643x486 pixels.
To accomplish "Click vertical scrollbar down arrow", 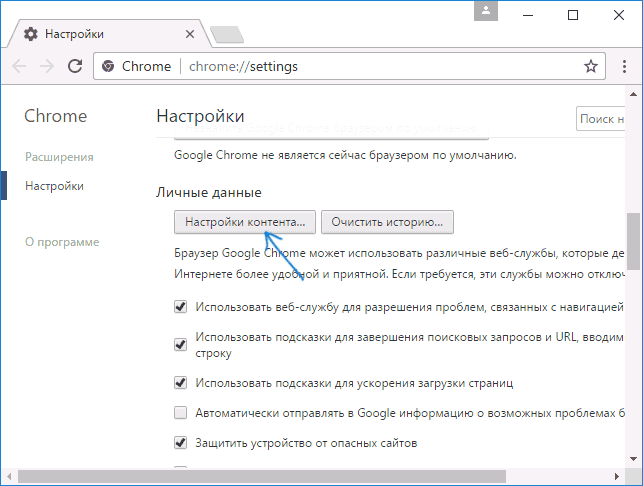I will point(634,459).
